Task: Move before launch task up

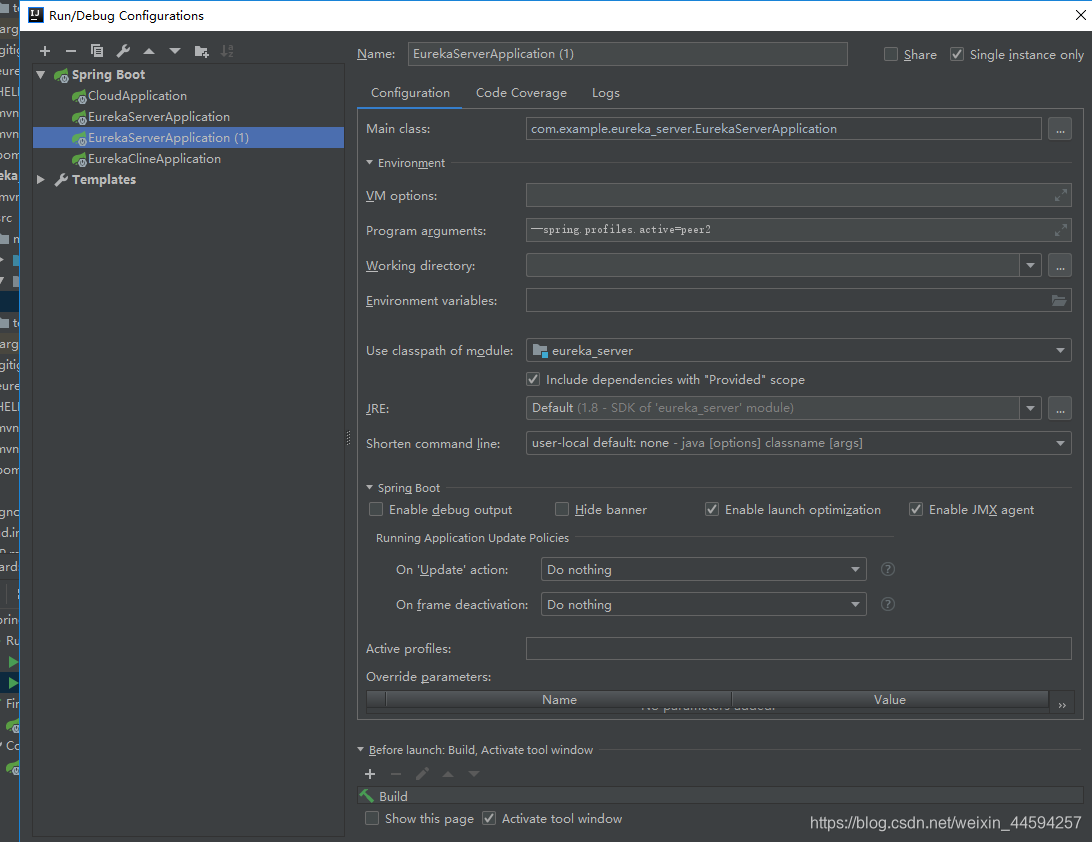Action: 448,774
